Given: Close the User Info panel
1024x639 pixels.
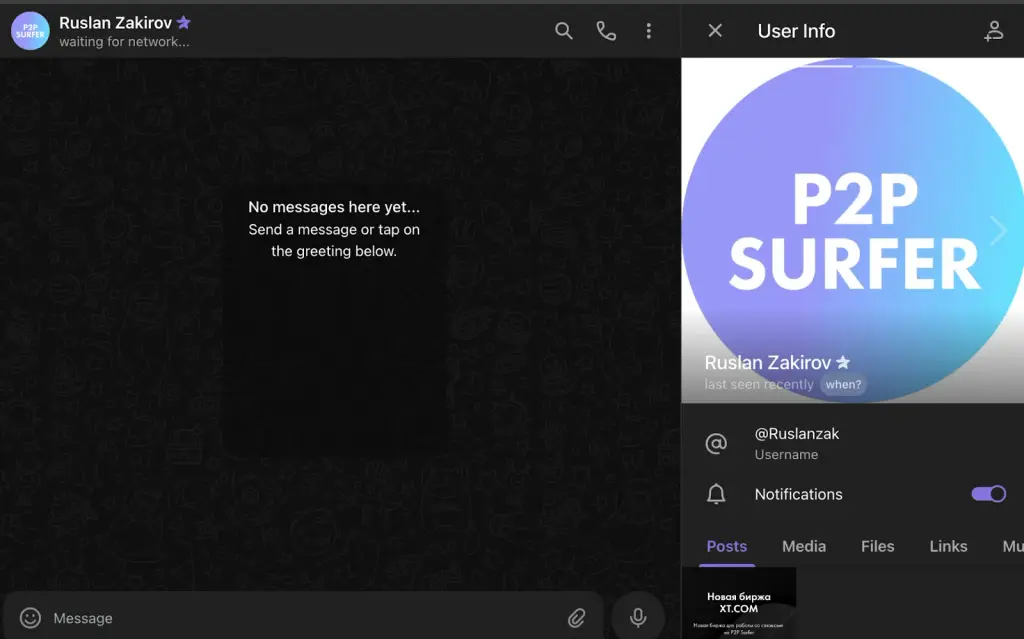Looking at the screenshot, I should (715, 31).
